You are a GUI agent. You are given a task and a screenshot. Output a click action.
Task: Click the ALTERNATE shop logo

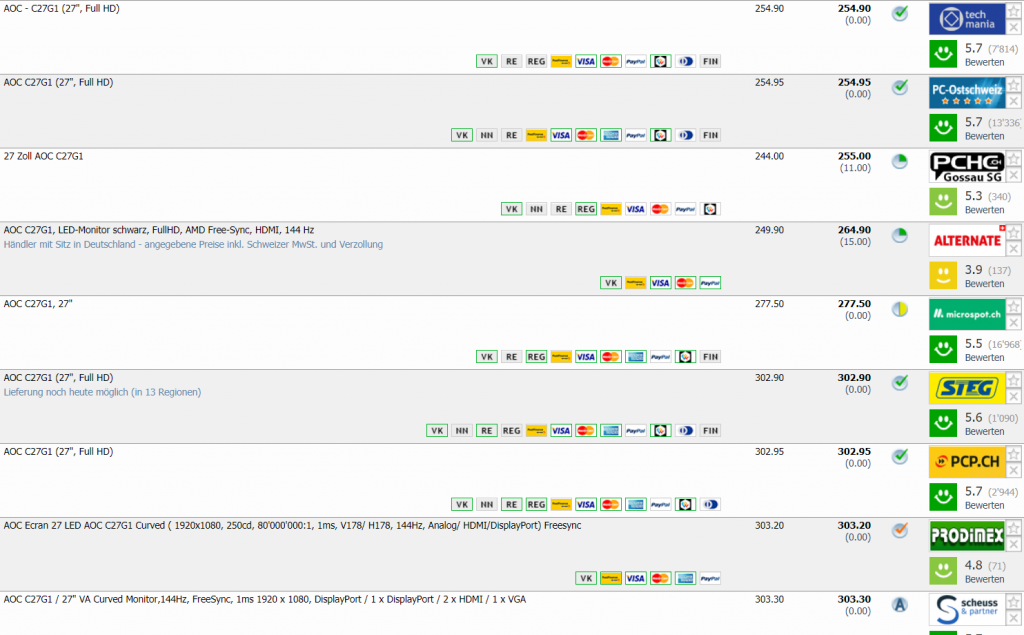coord(967,240)
